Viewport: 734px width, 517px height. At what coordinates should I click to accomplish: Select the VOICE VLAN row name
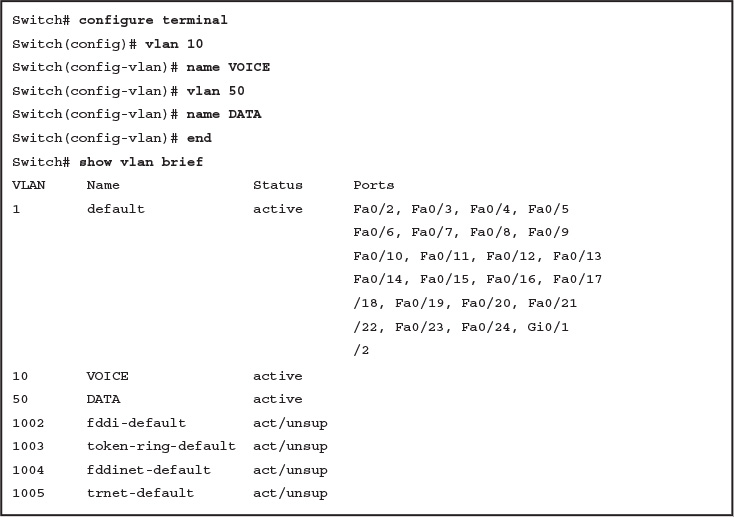(x=107, y=376)
